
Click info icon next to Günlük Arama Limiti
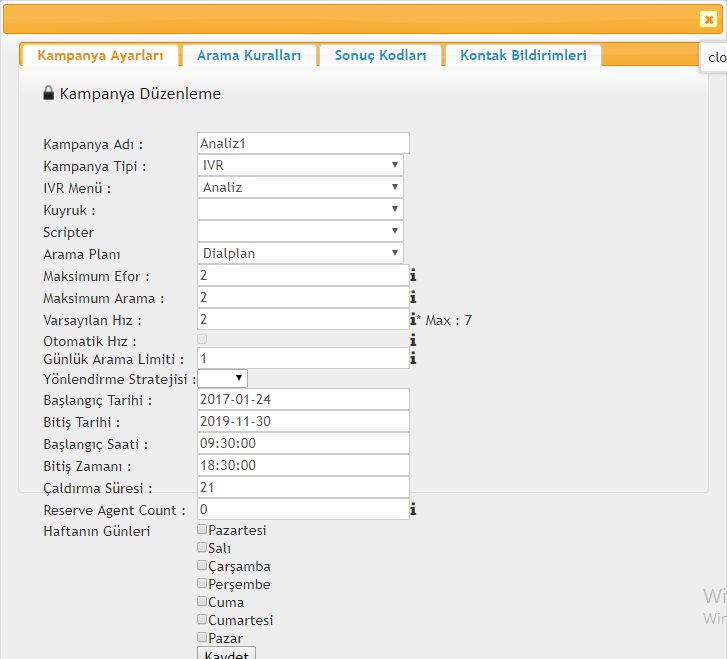tap(413, 358)
